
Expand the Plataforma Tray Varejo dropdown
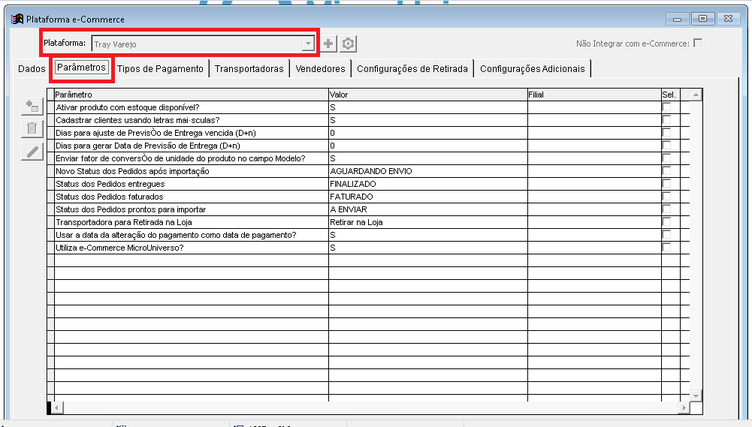pyautogui.click(x=308, y=44)
